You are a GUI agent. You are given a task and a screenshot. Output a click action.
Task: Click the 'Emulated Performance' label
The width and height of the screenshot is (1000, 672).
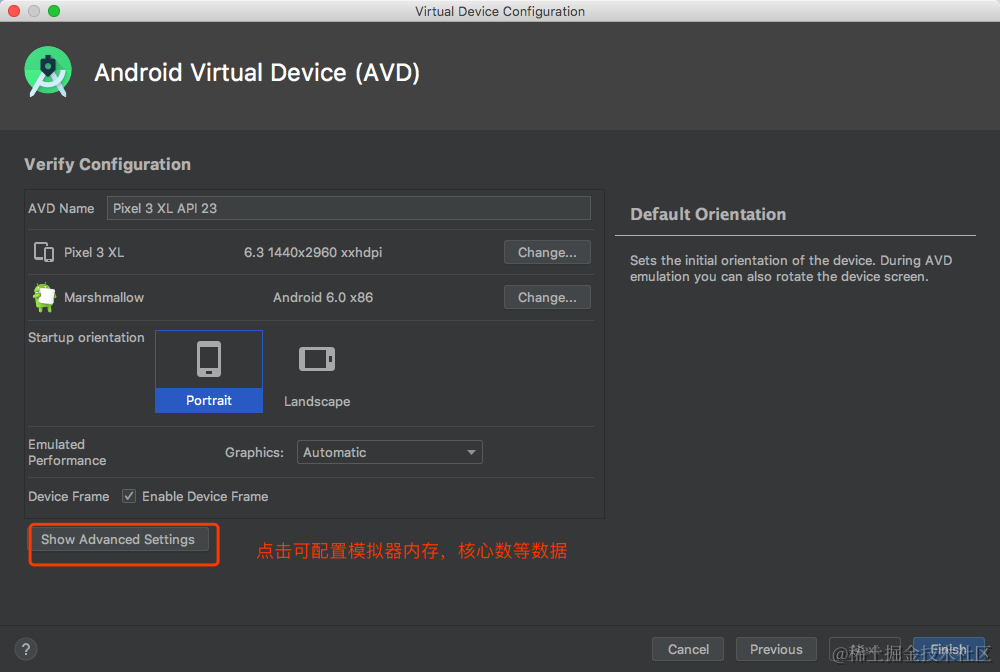(x=67, y=452)
